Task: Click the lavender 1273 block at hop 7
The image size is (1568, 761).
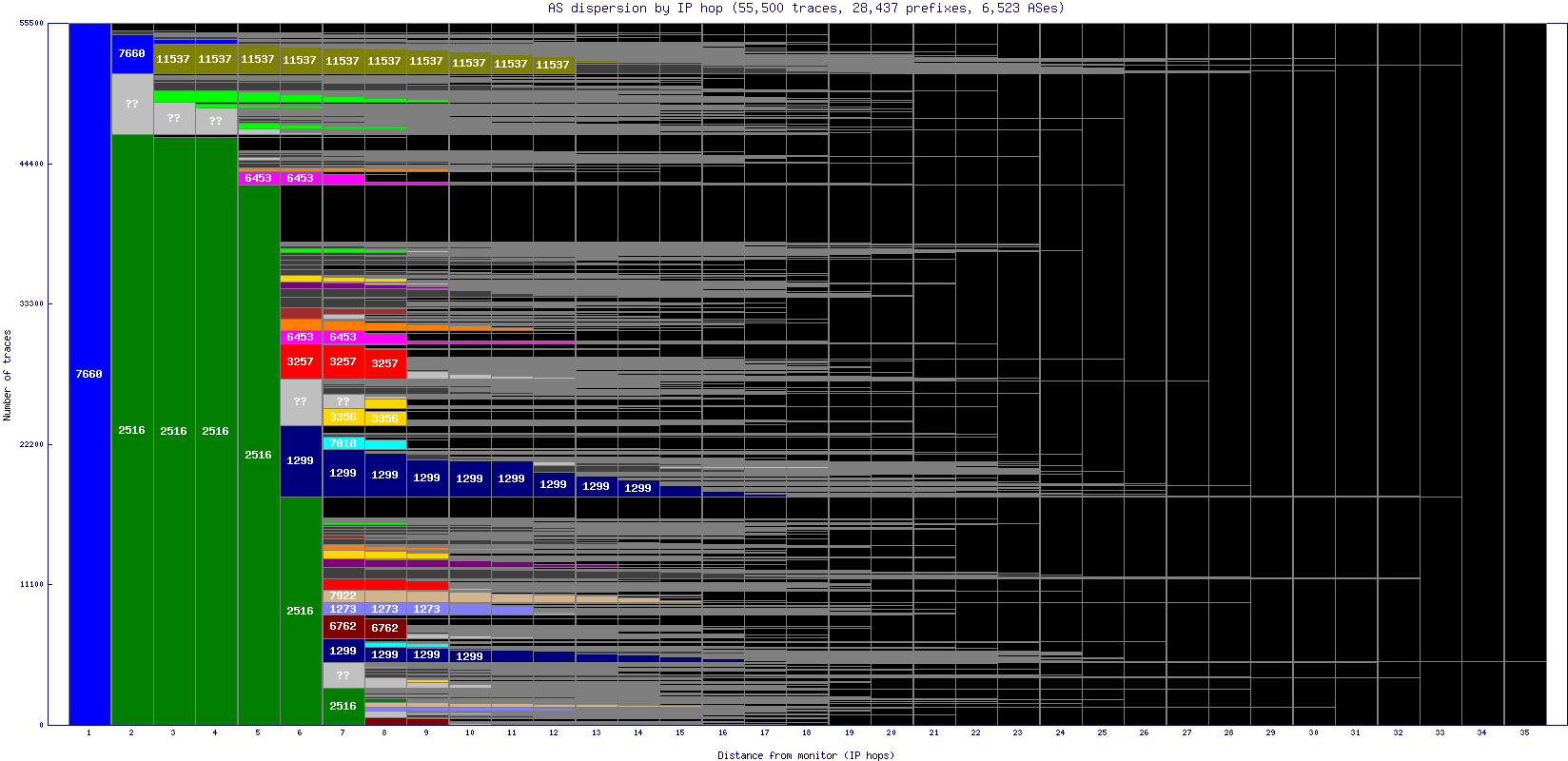Action: pos(343,609)
